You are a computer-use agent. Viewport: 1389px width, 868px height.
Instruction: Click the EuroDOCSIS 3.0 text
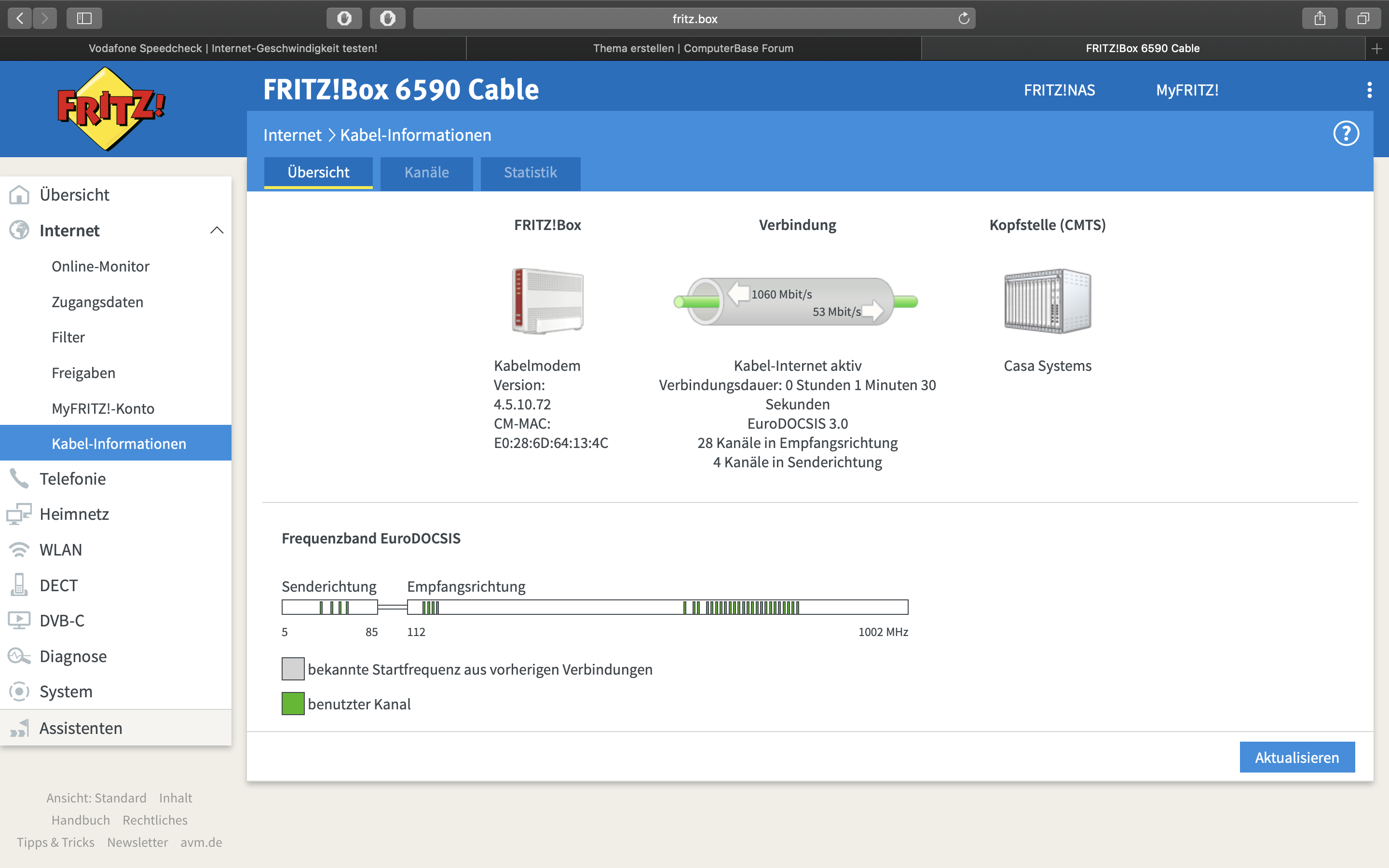click(797, 424)
